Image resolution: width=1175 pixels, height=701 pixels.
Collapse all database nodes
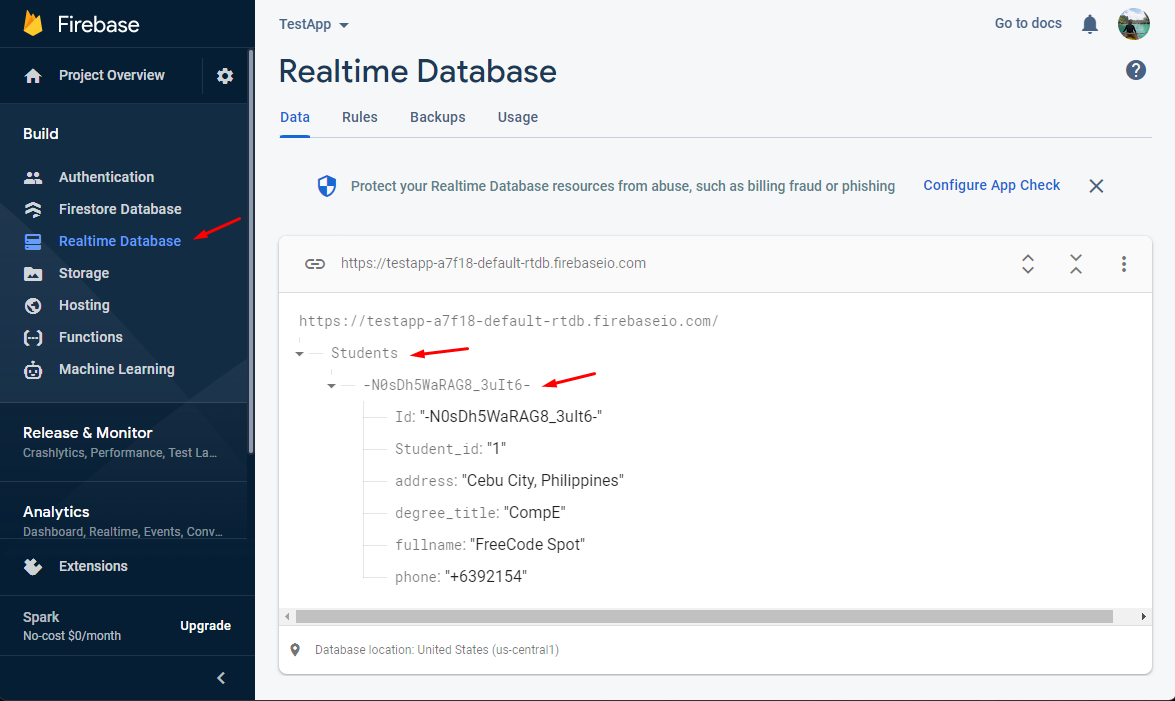click(x=1076, y=264)
